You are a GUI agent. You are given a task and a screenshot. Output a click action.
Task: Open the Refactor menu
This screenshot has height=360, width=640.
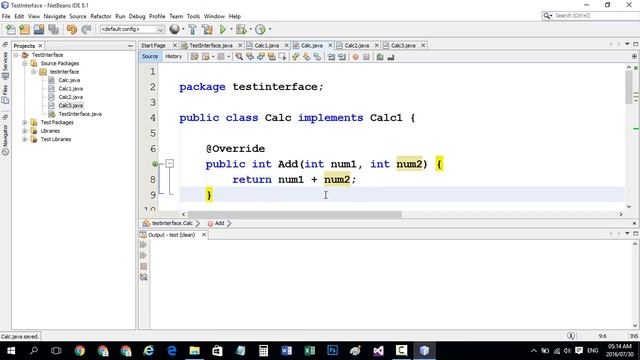pos(100,16)
